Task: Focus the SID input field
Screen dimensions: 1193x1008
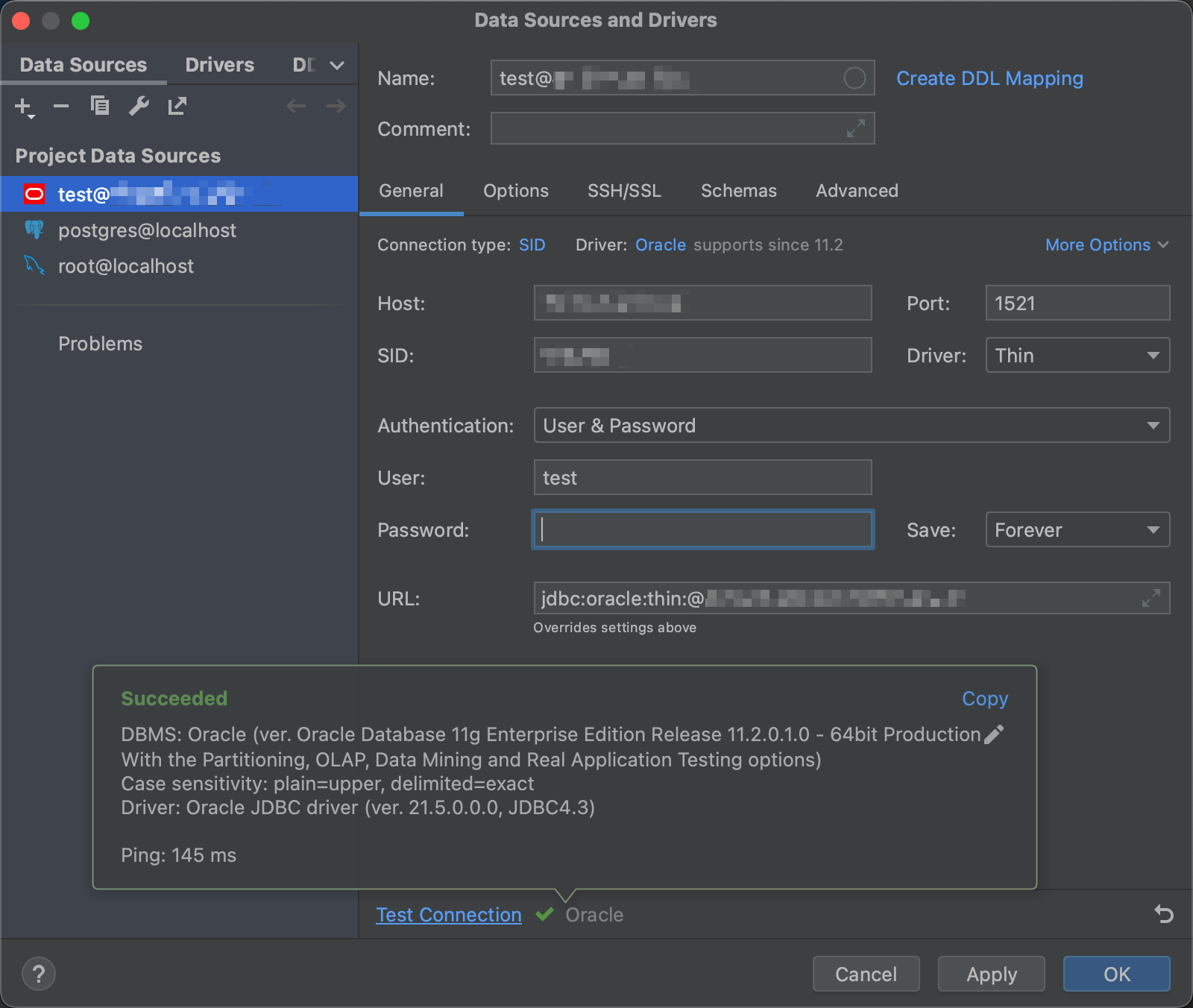Action: coord(702,355)
